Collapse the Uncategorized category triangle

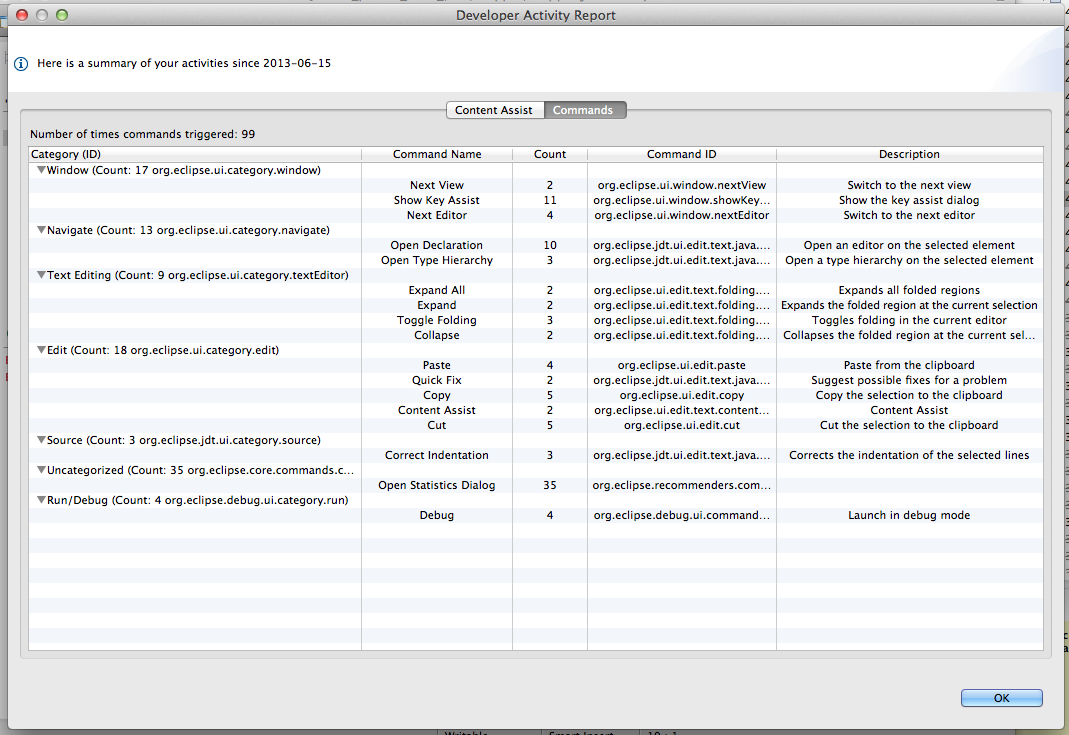tap(41, 470)
